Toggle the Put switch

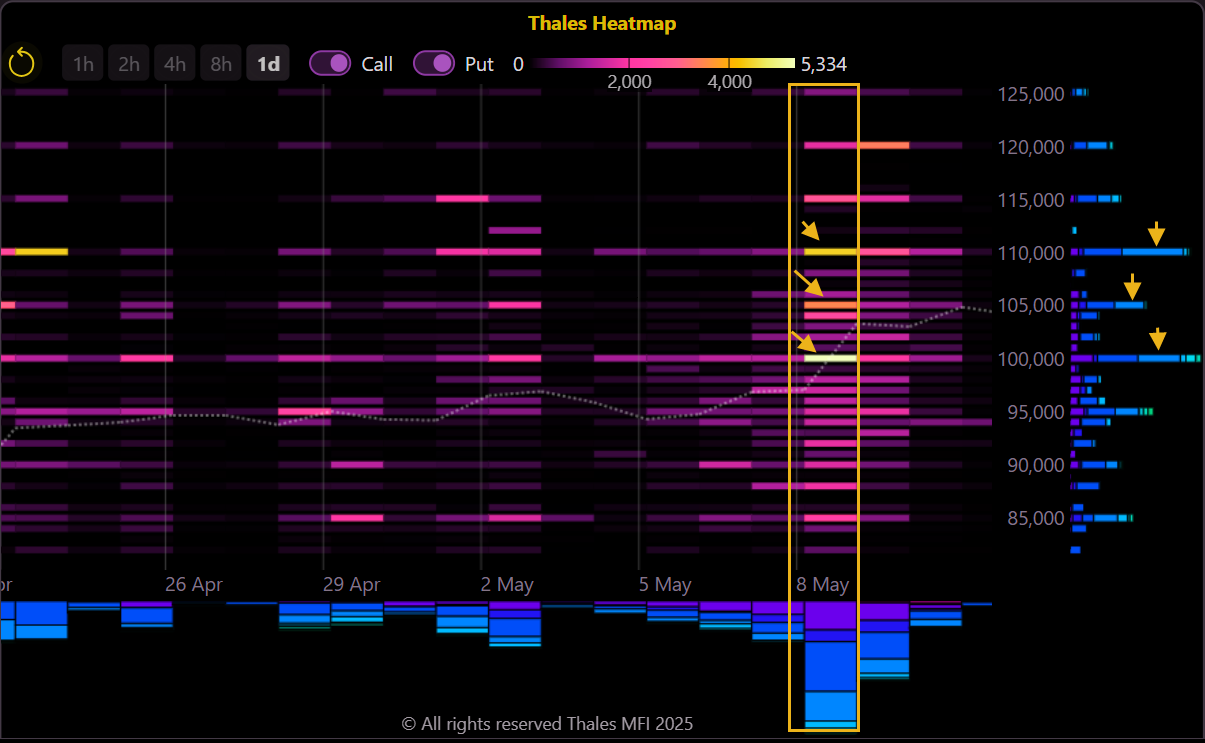coord(434,64)
